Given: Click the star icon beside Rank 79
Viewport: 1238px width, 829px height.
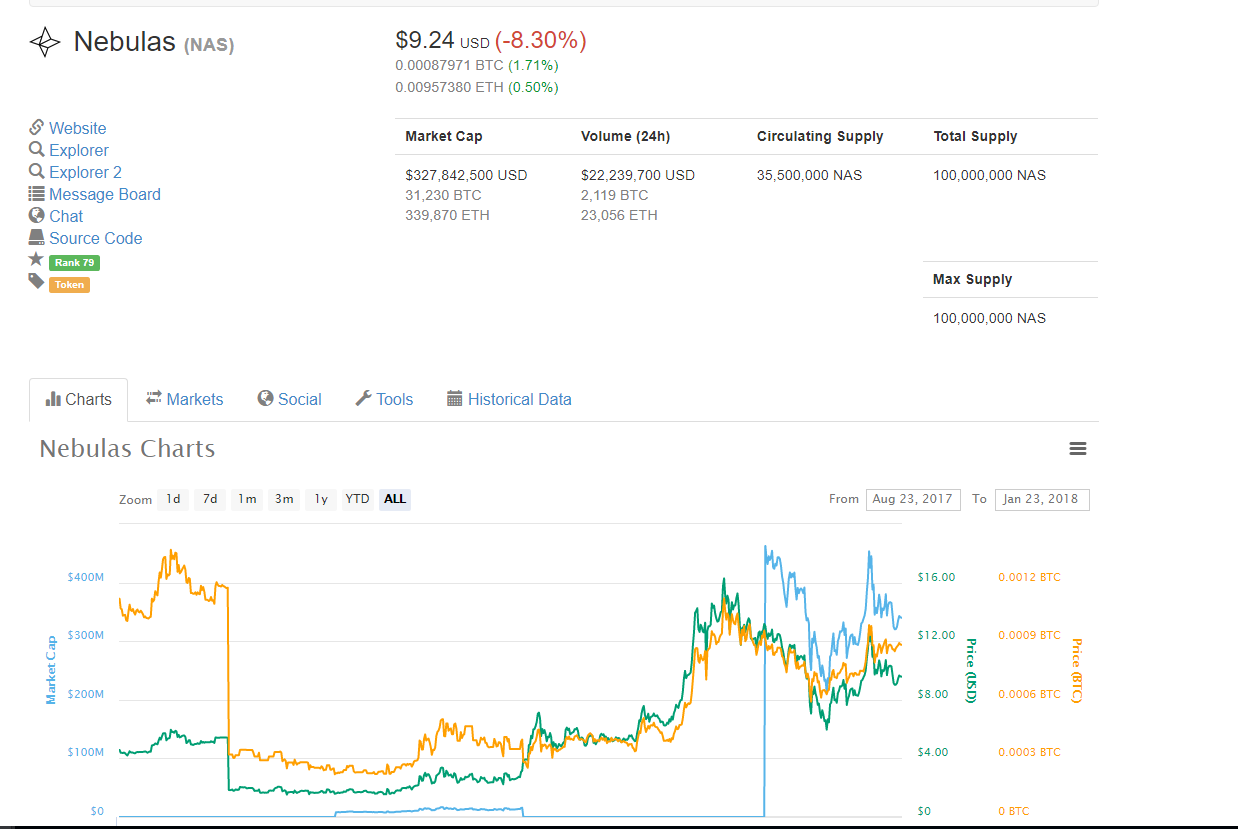Looking at the screenshot, I should (x=37, y=259).
